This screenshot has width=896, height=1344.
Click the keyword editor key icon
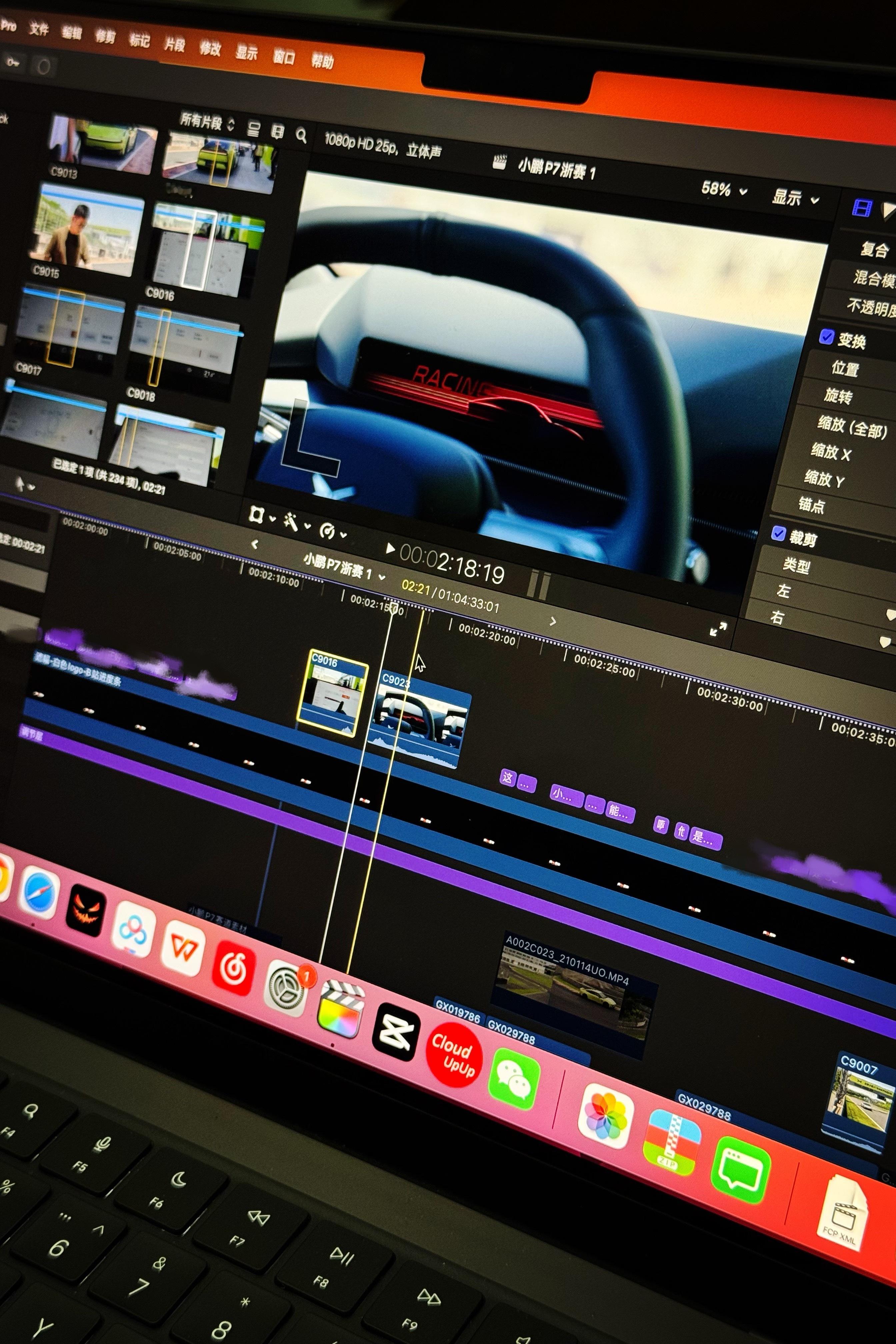[13, 62]
